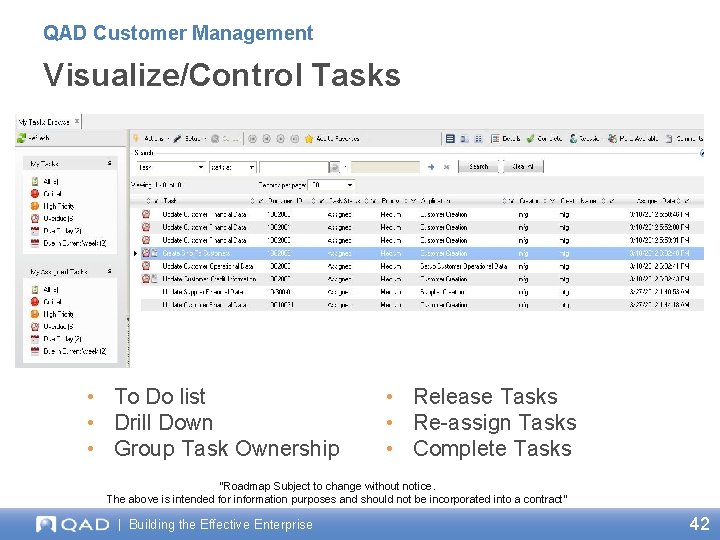This screenshot has width=720, height=540.
Task: Show All under My Assigned Tasks
Action: [x=45, y=289]
